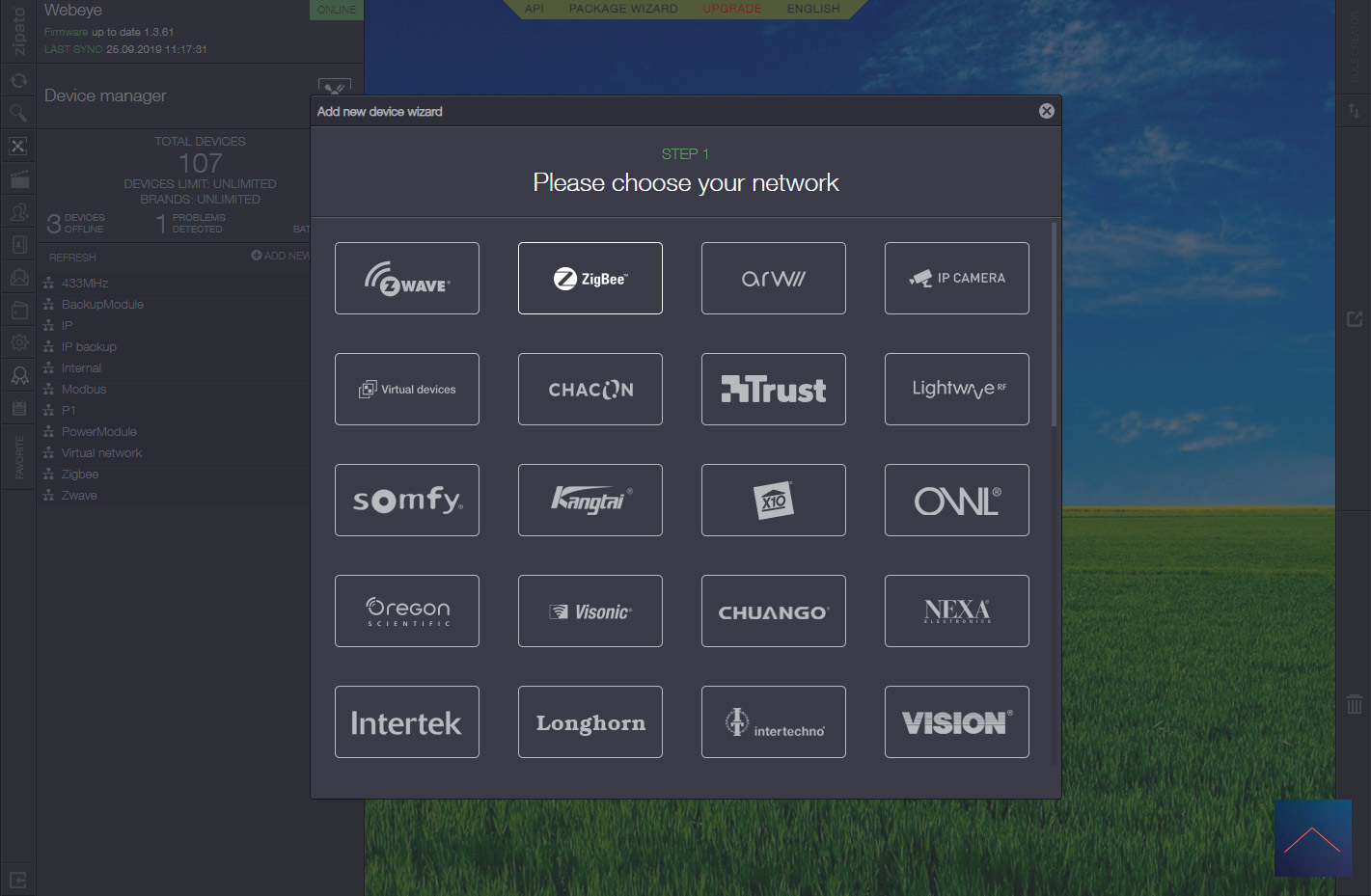Viewport: 1371px width, 896px height.
Task: Click the logout icon at sidebar bottom
Action: click(x=18, y=880)
